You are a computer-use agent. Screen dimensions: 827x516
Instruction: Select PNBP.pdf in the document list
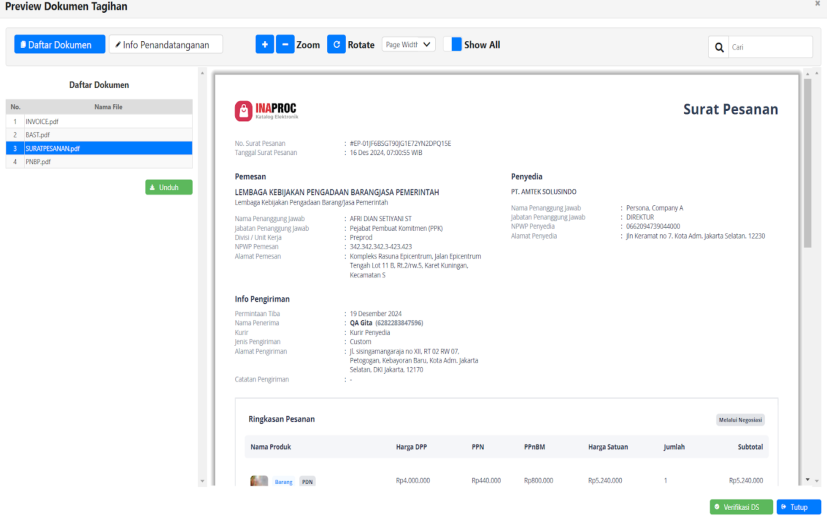click(x=39, y=161)
